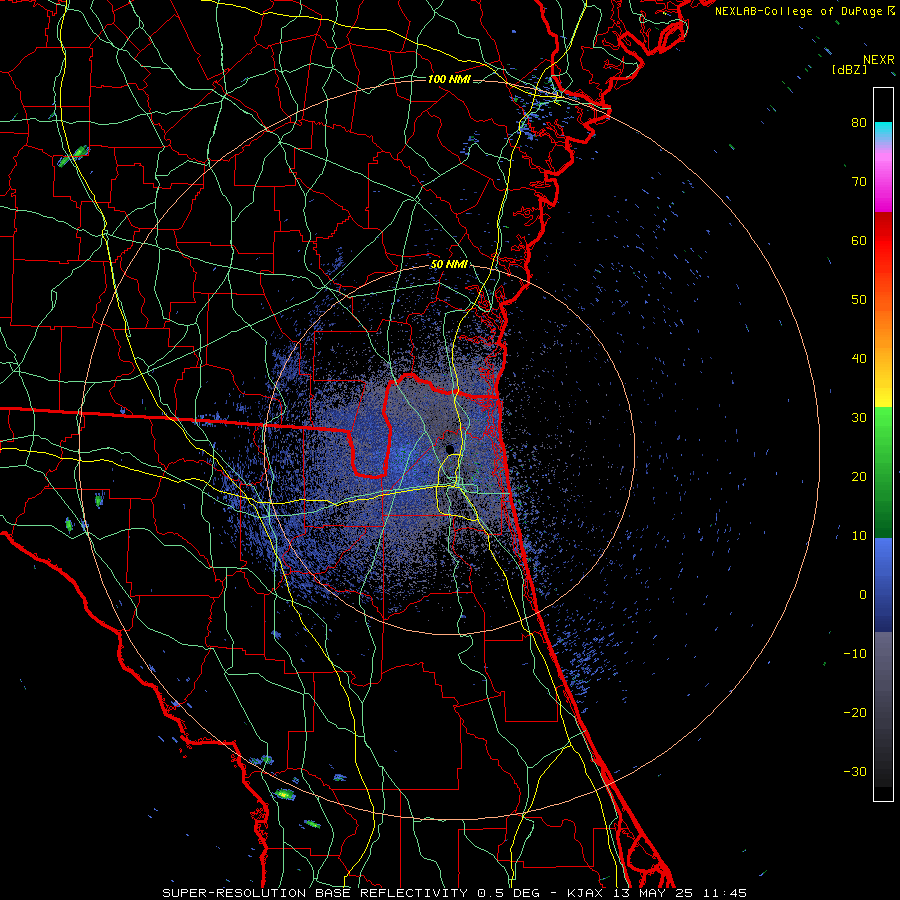The height and width of the screenshot is (900, 900).
Task: Click the Super-Resolution Base Reflectivity caption
Action: 317,893
